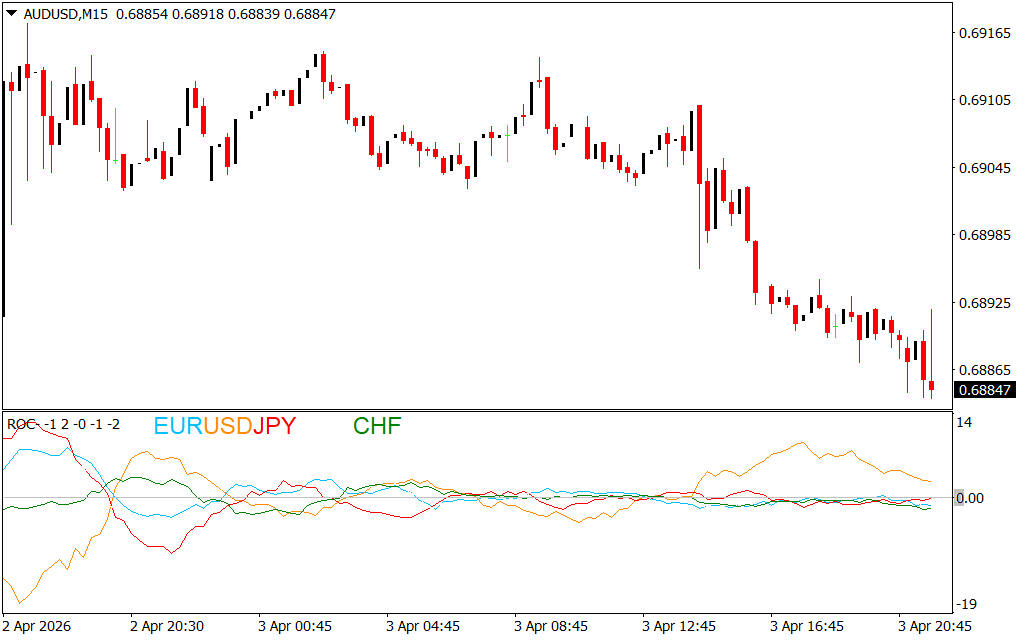Click the last red candle at the chart's right edge
1024x640 pixels.
pos(931,385)
